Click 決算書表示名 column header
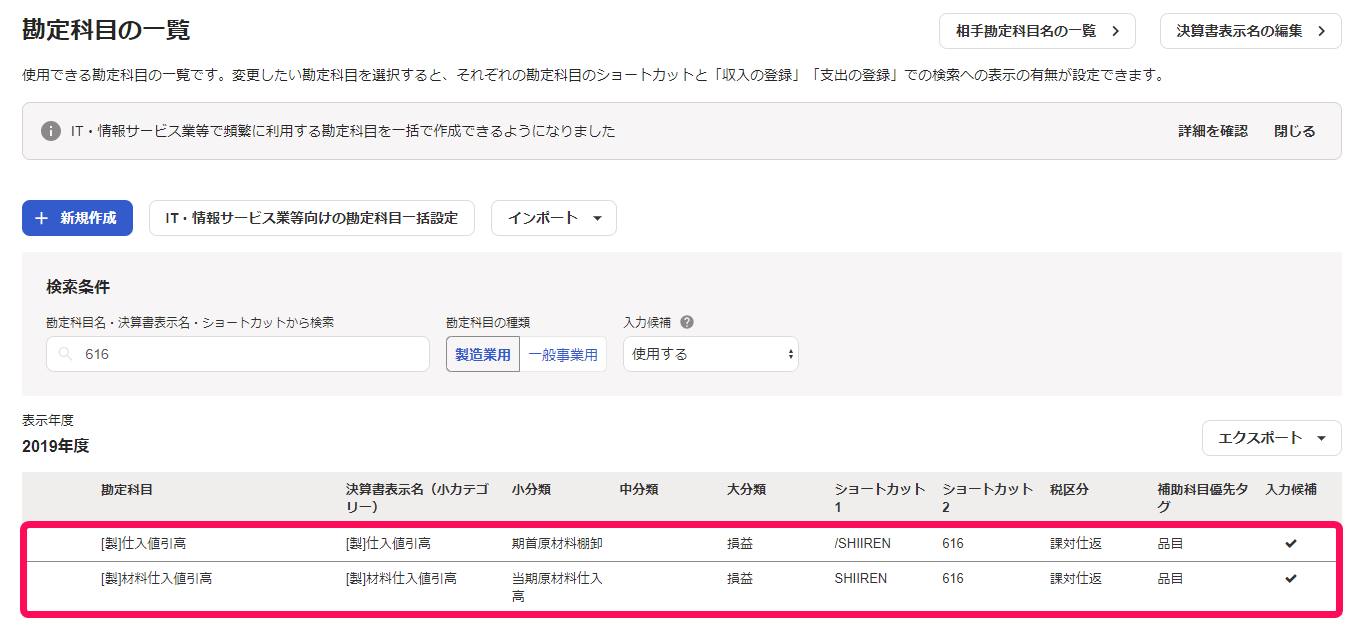Screen dimensions: 1363x633 417,498
